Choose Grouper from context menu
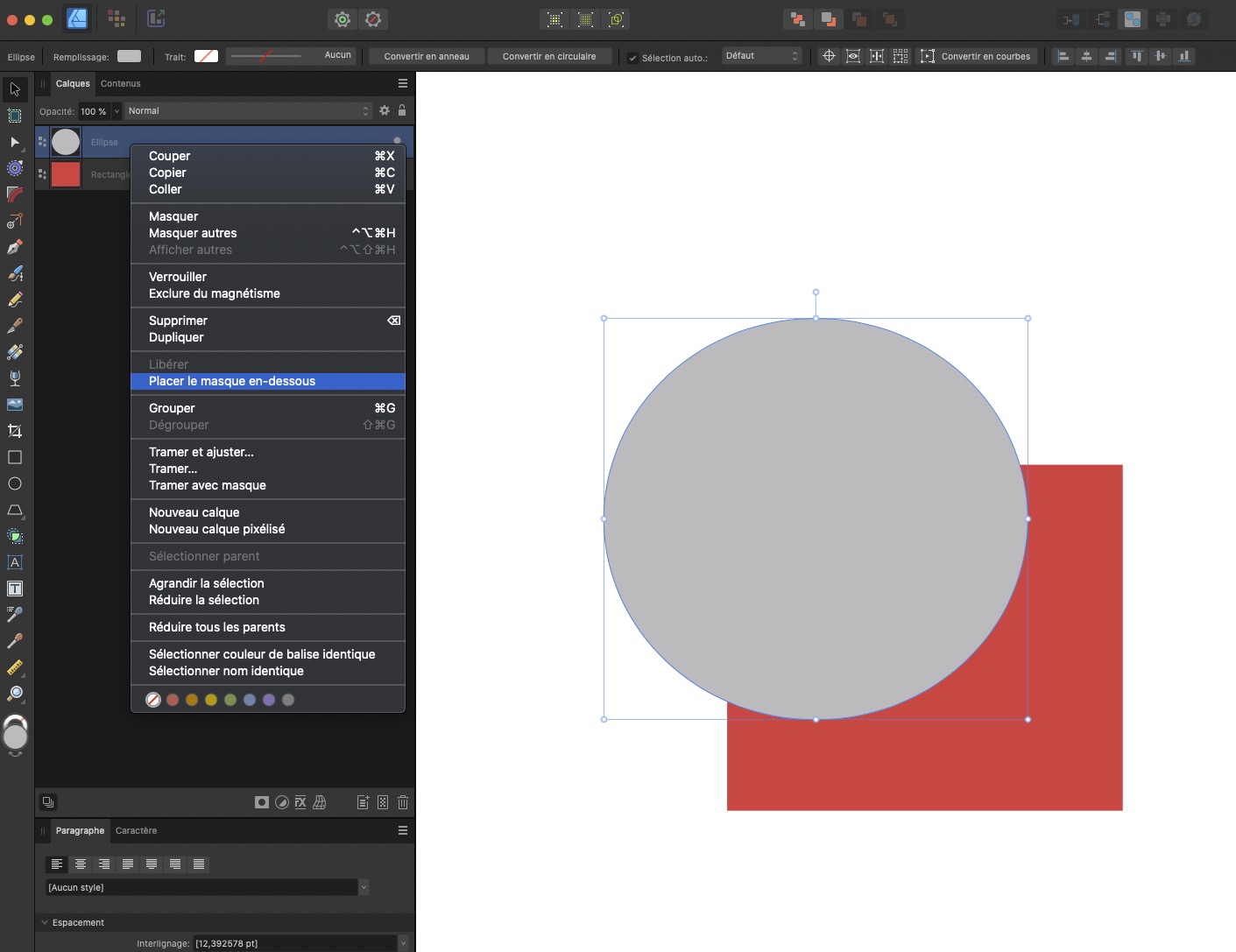 [x=268, y=408]
